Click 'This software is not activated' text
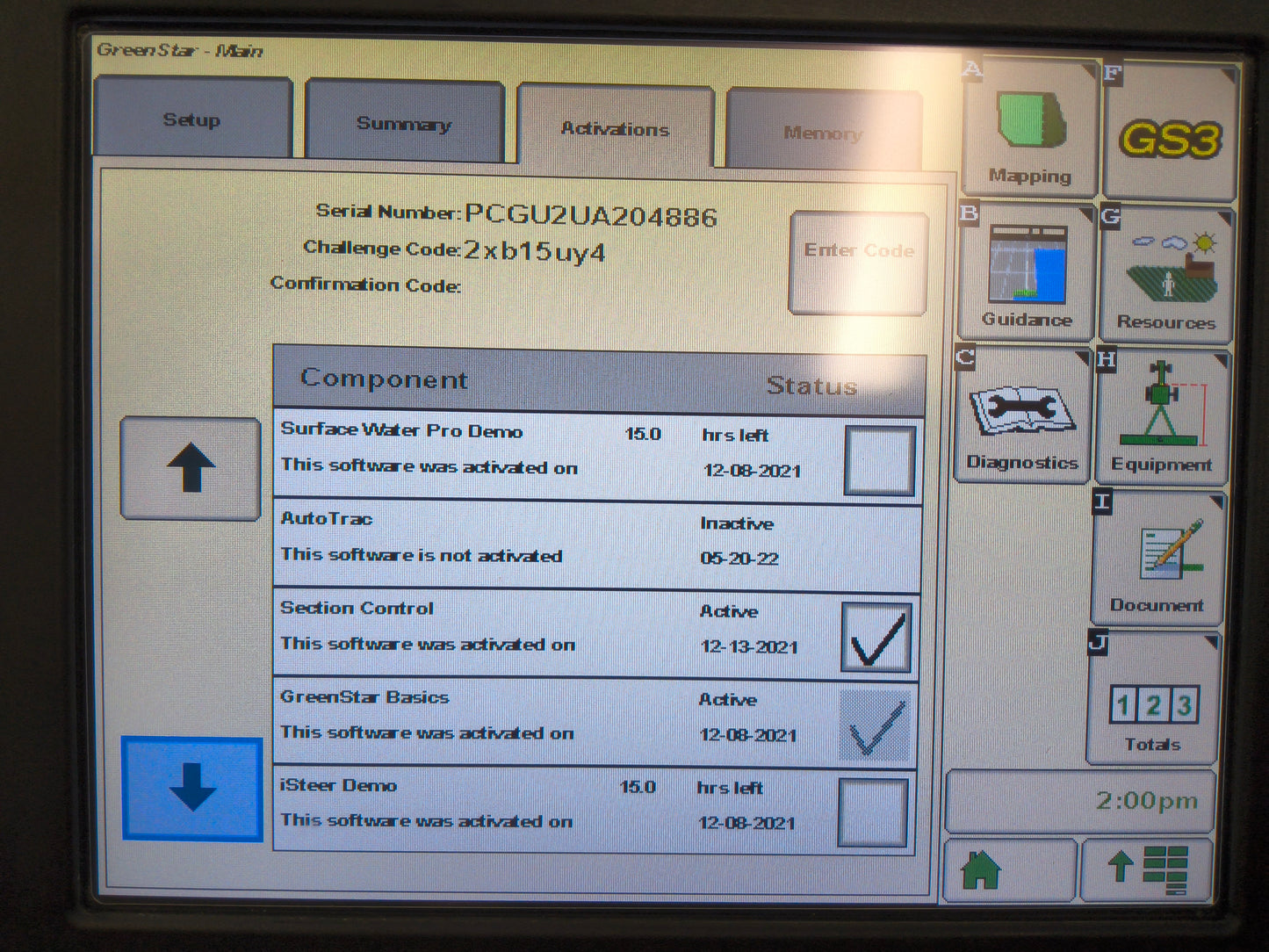This screenshot has width=1269, height=952. click(422, 555)
